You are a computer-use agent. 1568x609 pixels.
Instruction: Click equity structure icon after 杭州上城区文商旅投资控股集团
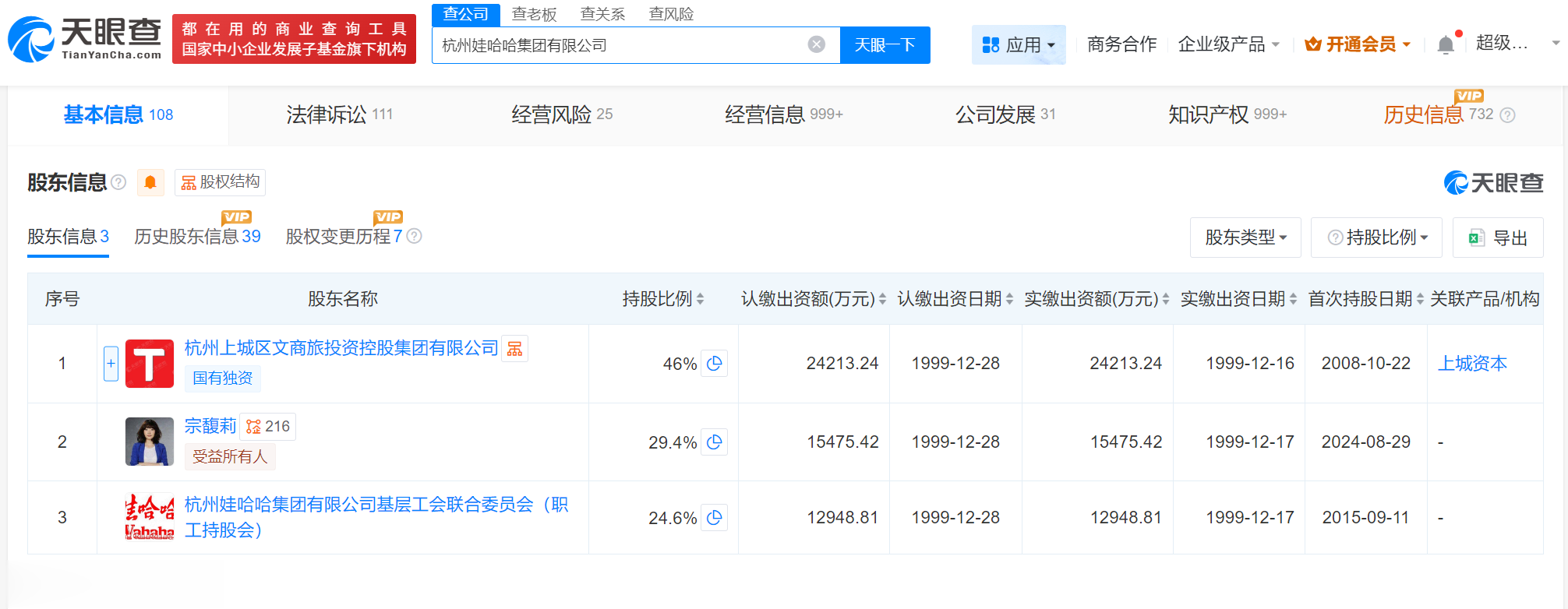(514, 349)
